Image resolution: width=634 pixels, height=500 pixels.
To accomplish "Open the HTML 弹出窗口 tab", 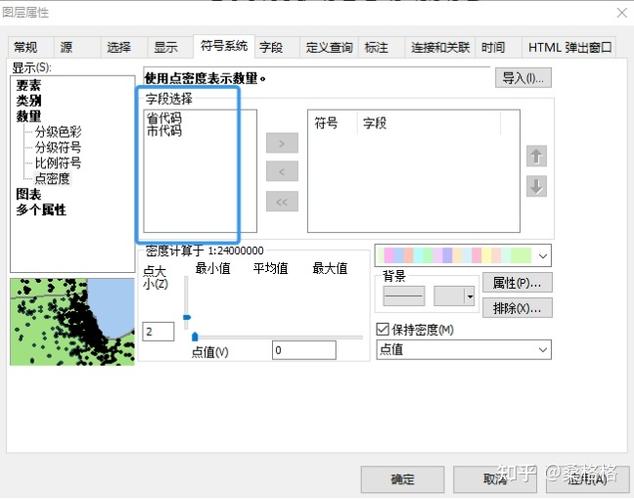I will tap(569, 48).
